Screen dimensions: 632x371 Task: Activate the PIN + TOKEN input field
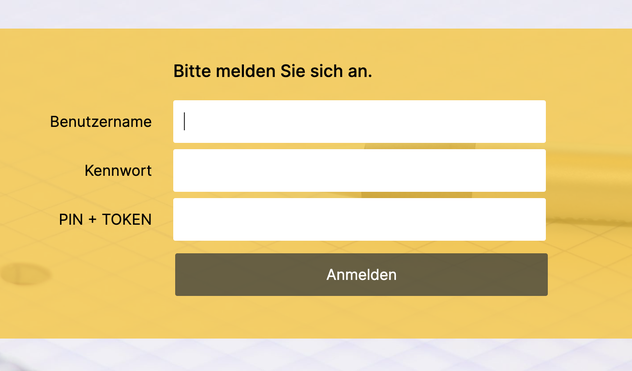(360, 219)
